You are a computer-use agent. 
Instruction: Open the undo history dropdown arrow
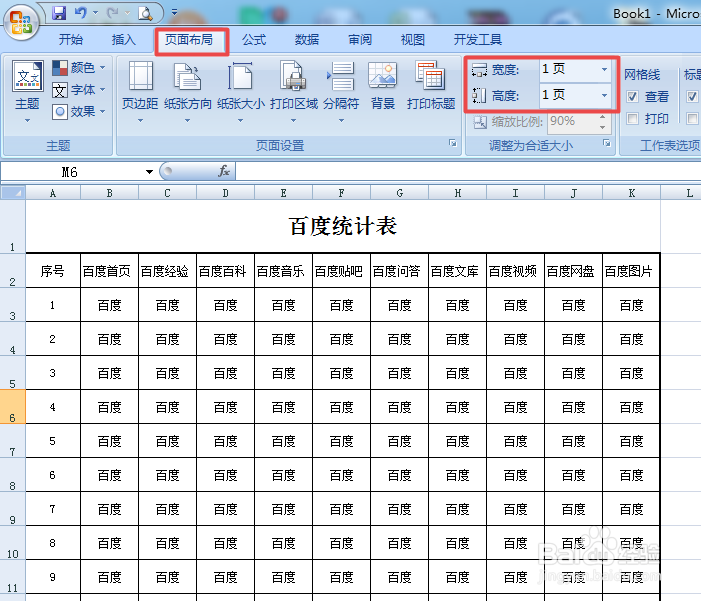point(95,13)
